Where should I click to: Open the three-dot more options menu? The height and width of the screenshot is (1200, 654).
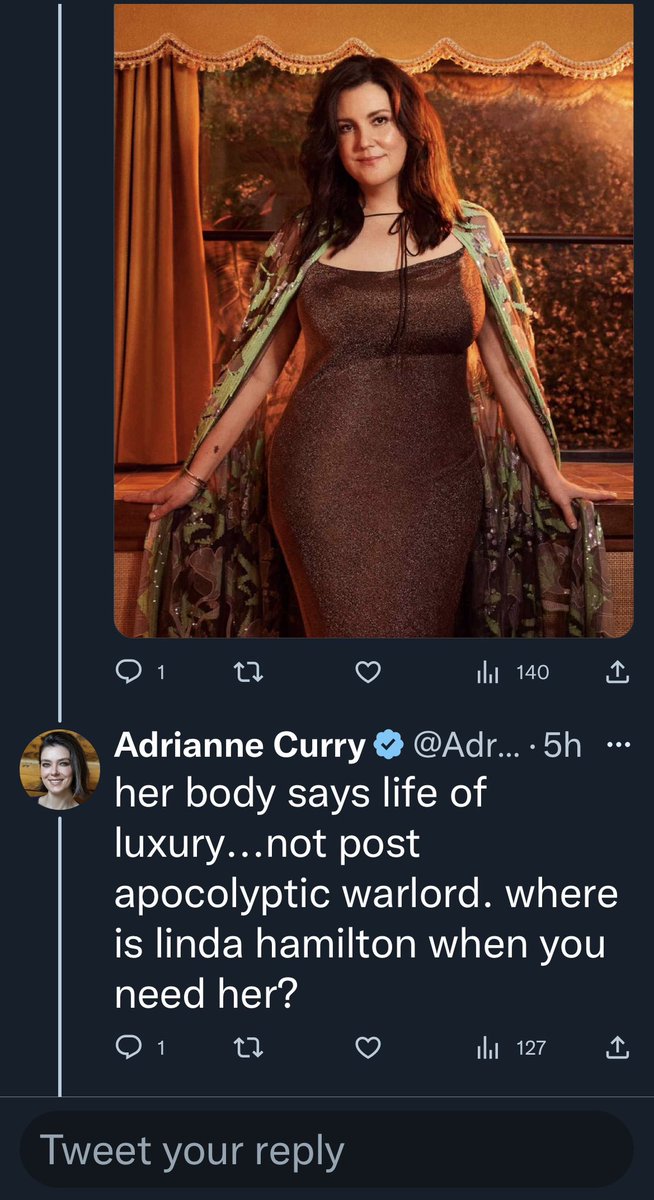pos(619,745)
